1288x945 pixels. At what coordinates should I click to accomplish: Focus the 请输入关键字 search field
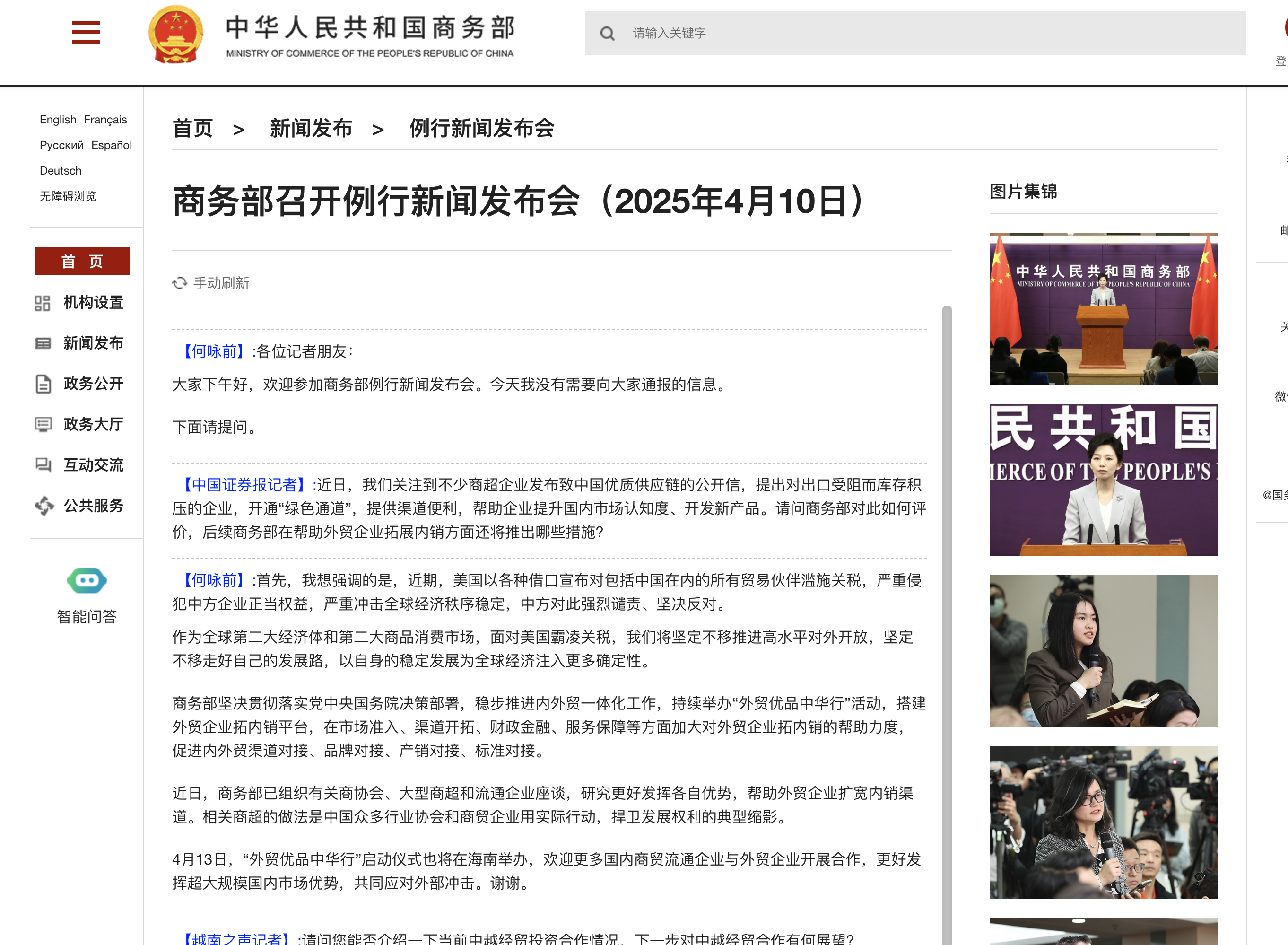(x=915, y=33)
